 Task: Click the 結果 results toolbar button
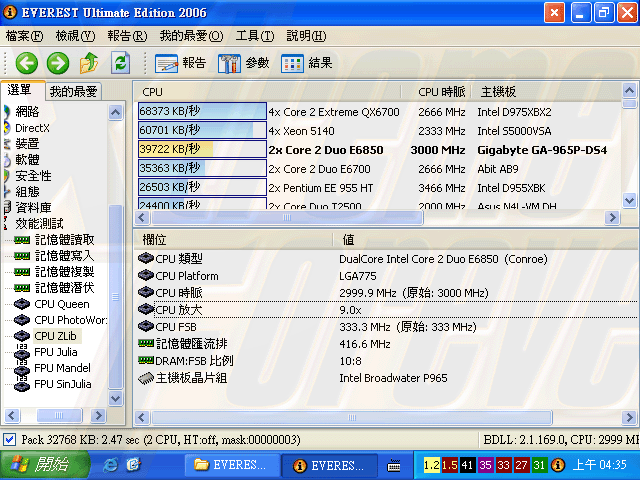tap(307, 63)
